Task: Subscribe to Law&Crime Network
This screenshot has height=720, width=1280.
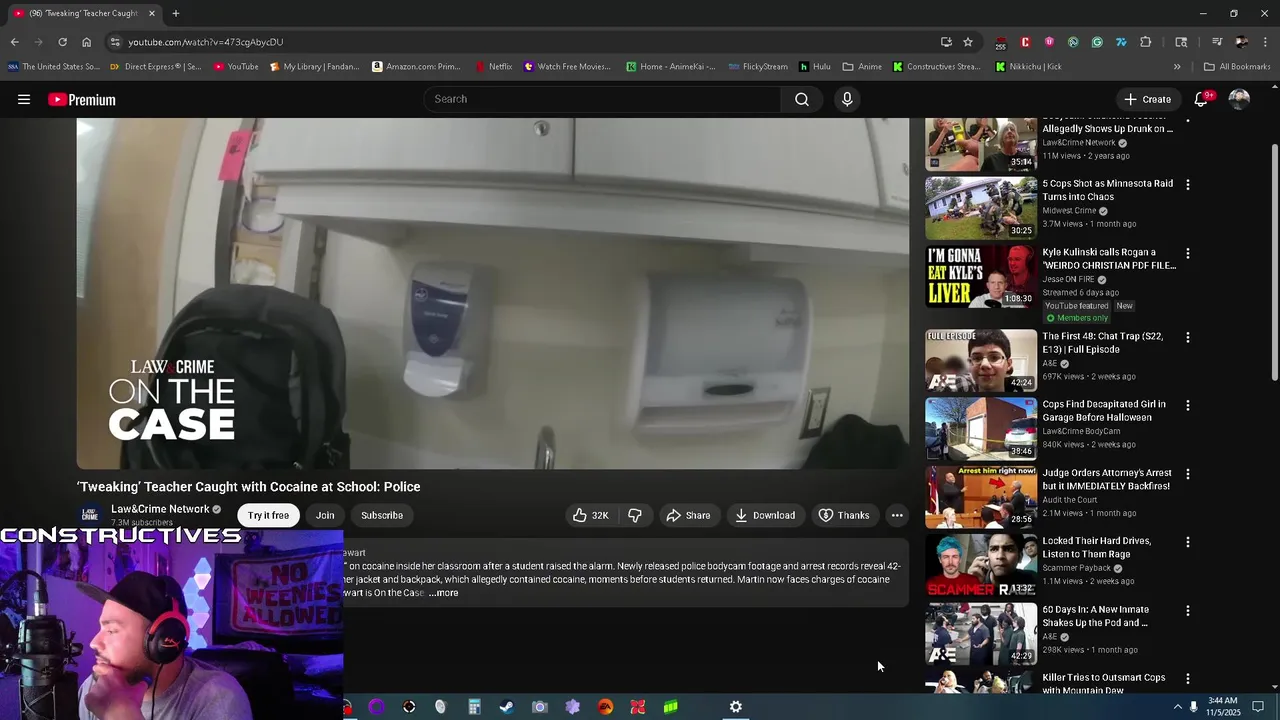Action: [x=382, y=515]
